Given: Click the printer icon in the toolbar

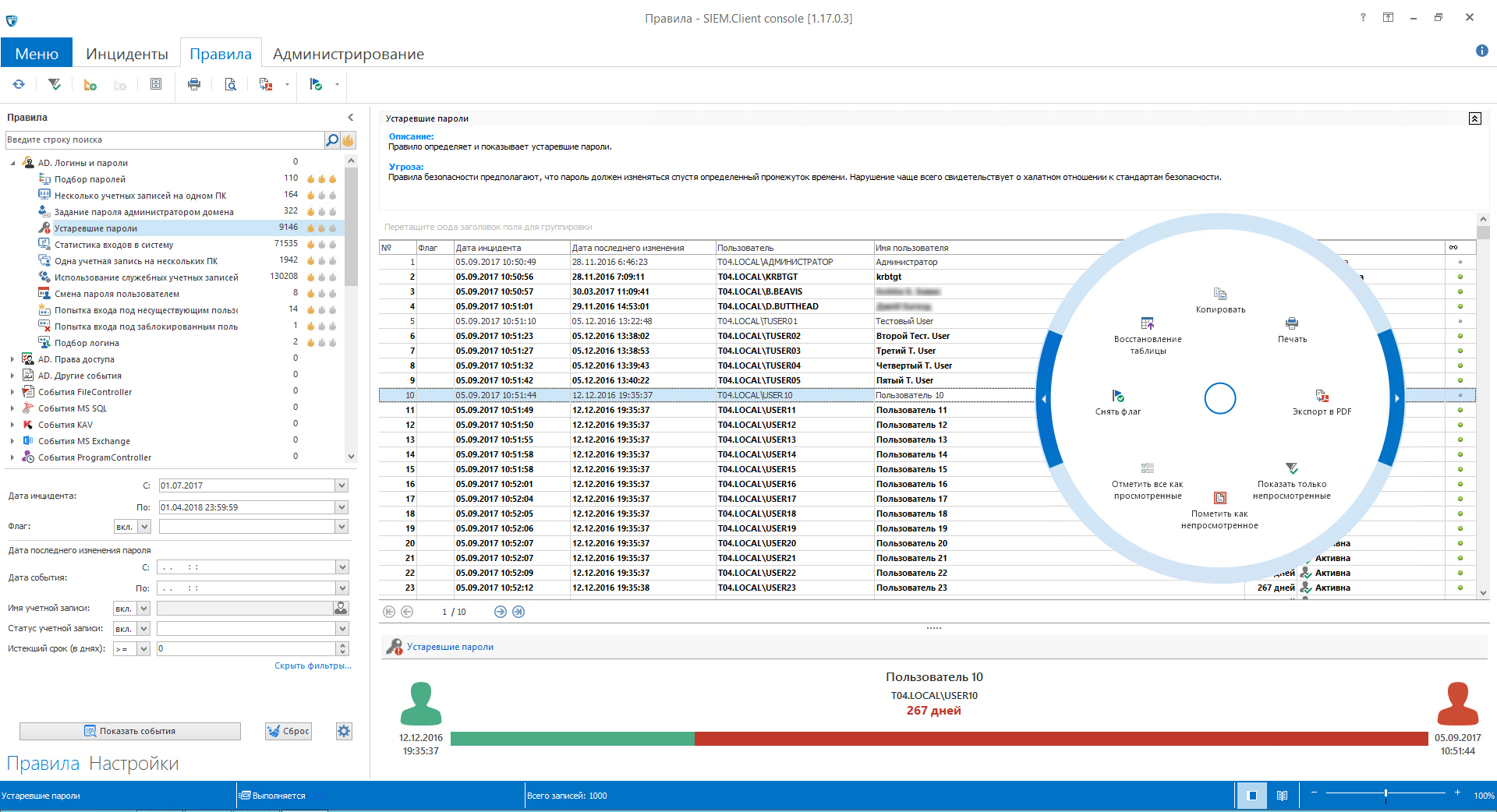Looking at the screenshot, I should point(194,84).
